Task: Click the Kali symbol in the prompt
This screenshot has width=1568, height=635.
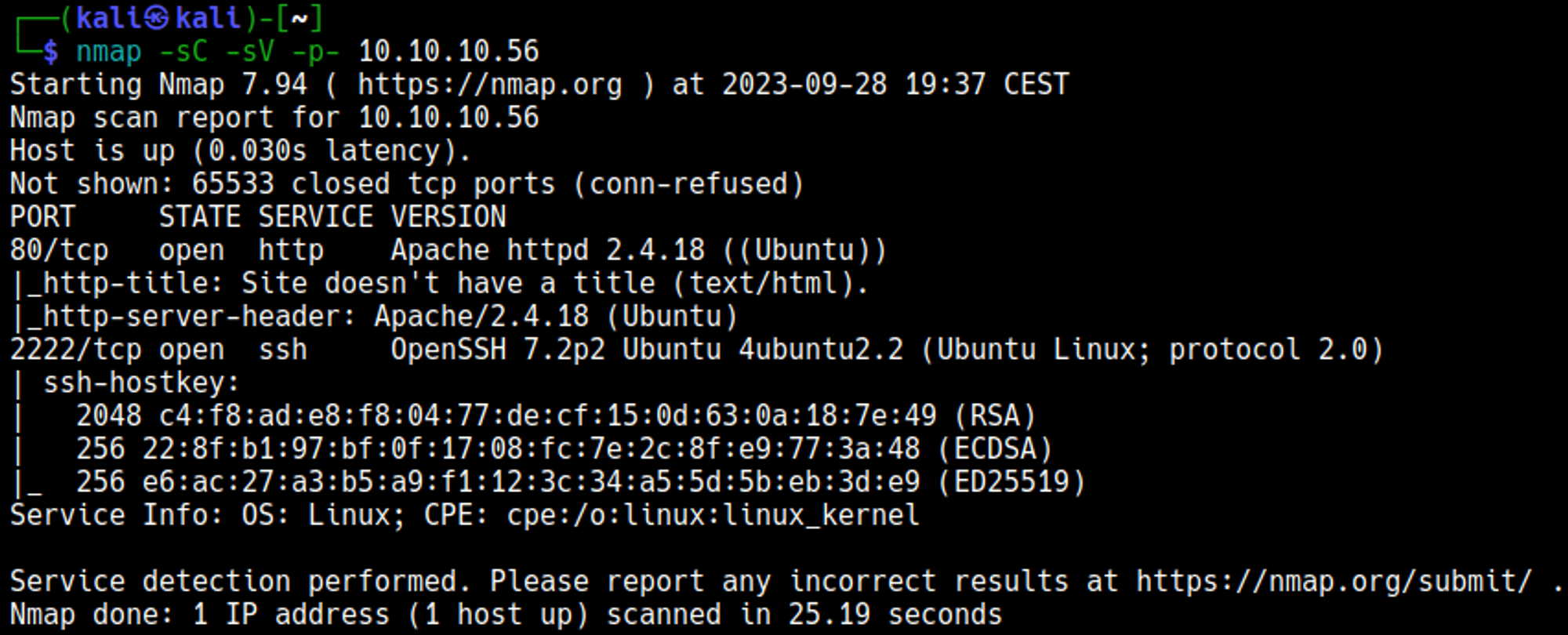Action: 156,18
